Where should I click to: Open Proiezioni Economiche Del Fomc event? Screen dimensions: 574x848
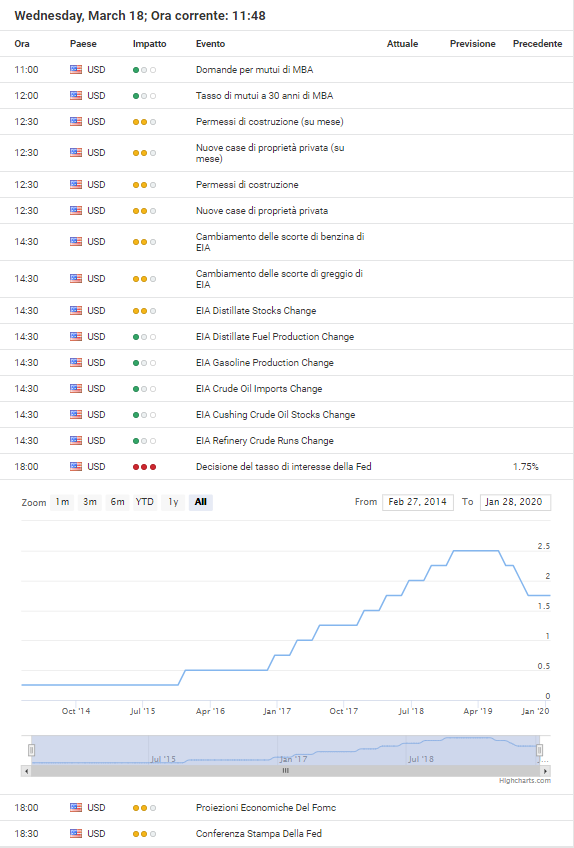click(266, 807)
